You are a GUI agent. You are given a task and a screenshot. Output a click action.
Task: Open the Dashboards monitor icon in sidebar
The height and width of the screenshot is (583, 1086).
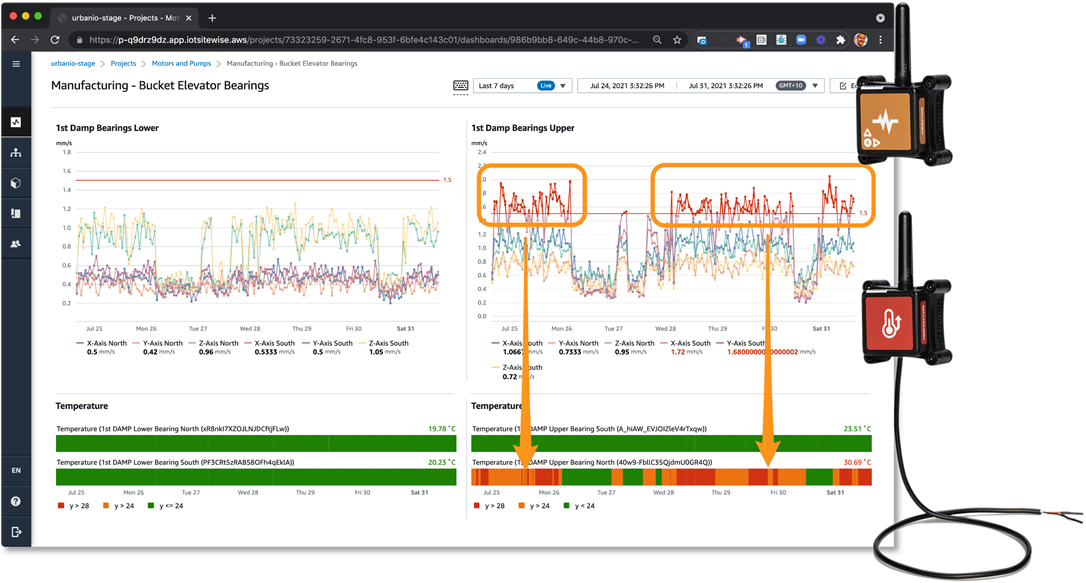16,123
